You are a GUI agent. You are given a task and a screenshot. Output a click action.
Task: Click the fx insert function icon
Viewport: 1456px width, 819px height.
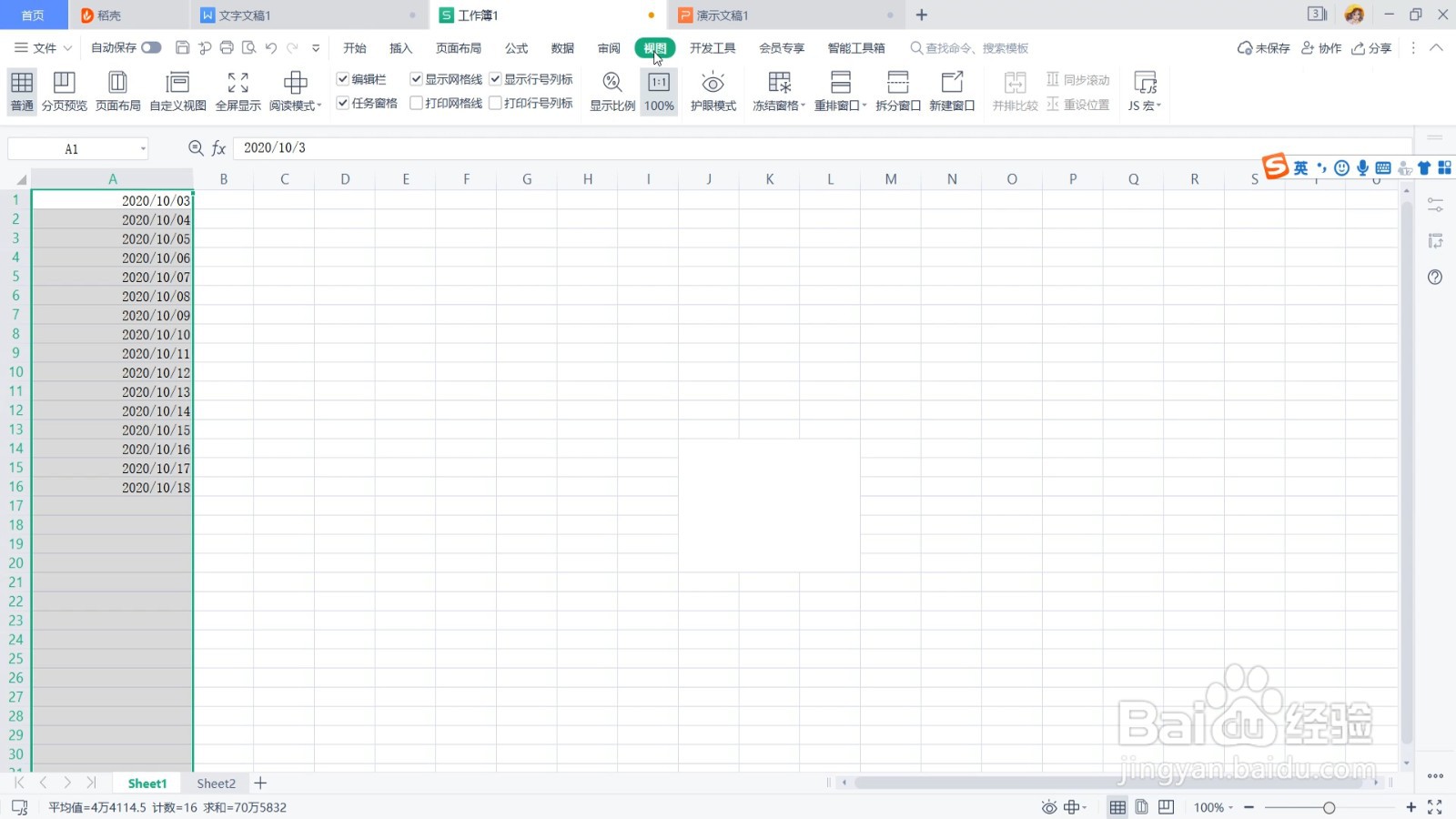click(218, 148)
